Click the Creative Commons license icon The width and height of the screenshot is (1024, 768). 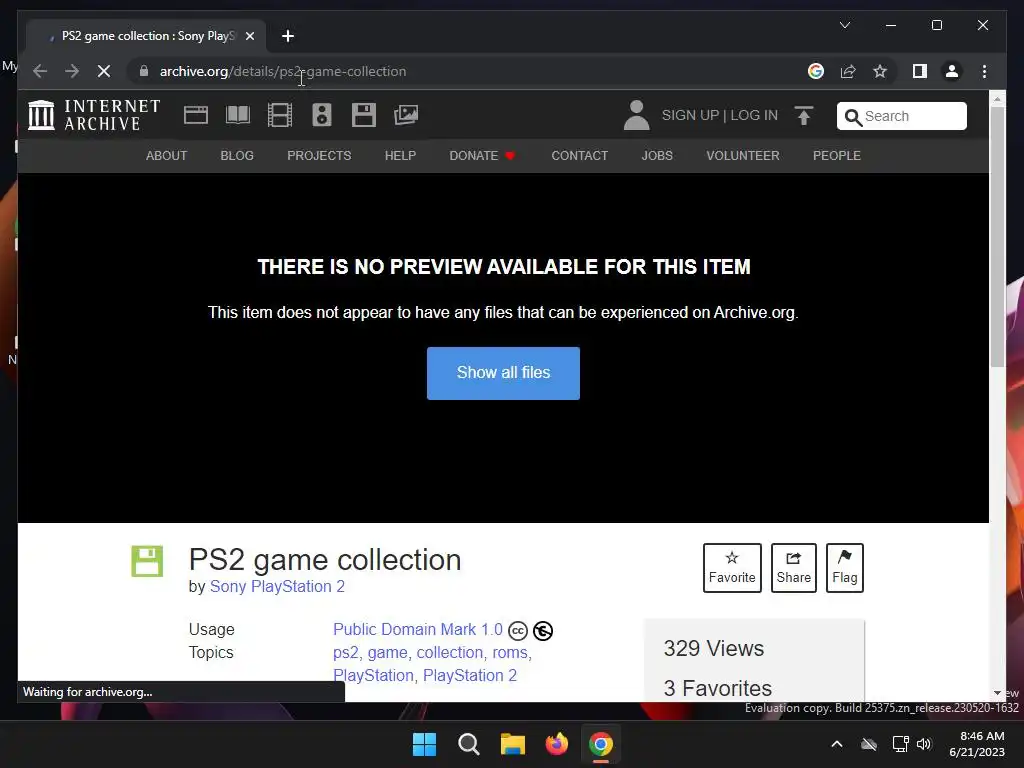(518, 631)
